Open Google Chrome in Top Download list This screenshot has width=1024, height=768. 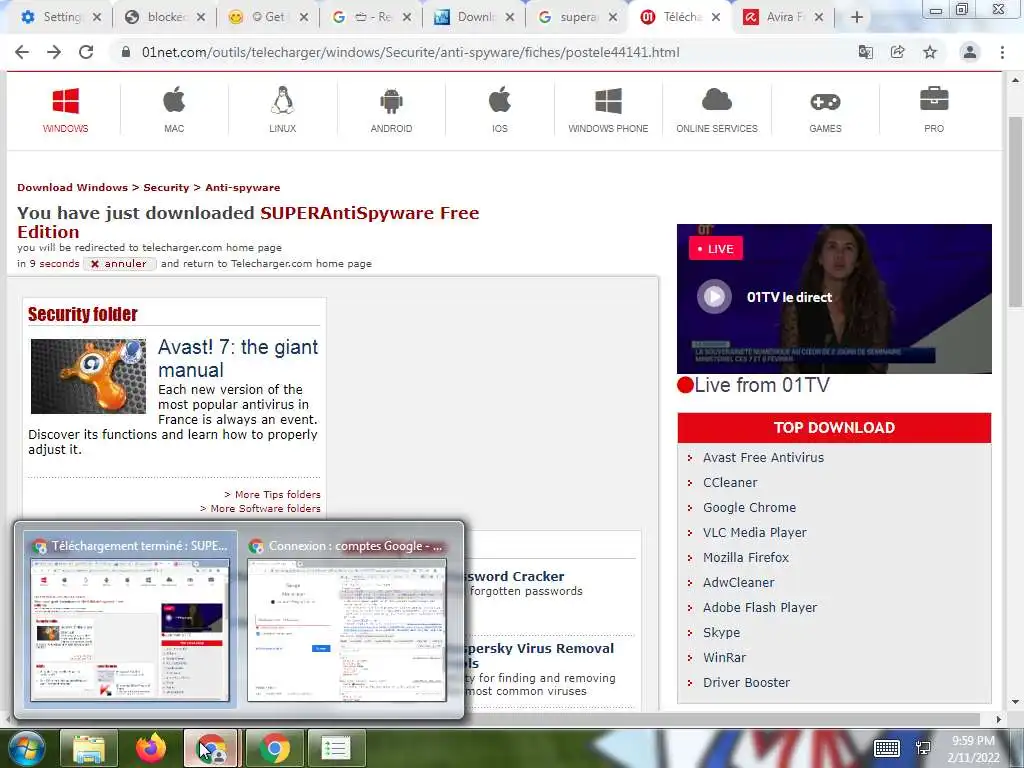[x=749, y=507]
